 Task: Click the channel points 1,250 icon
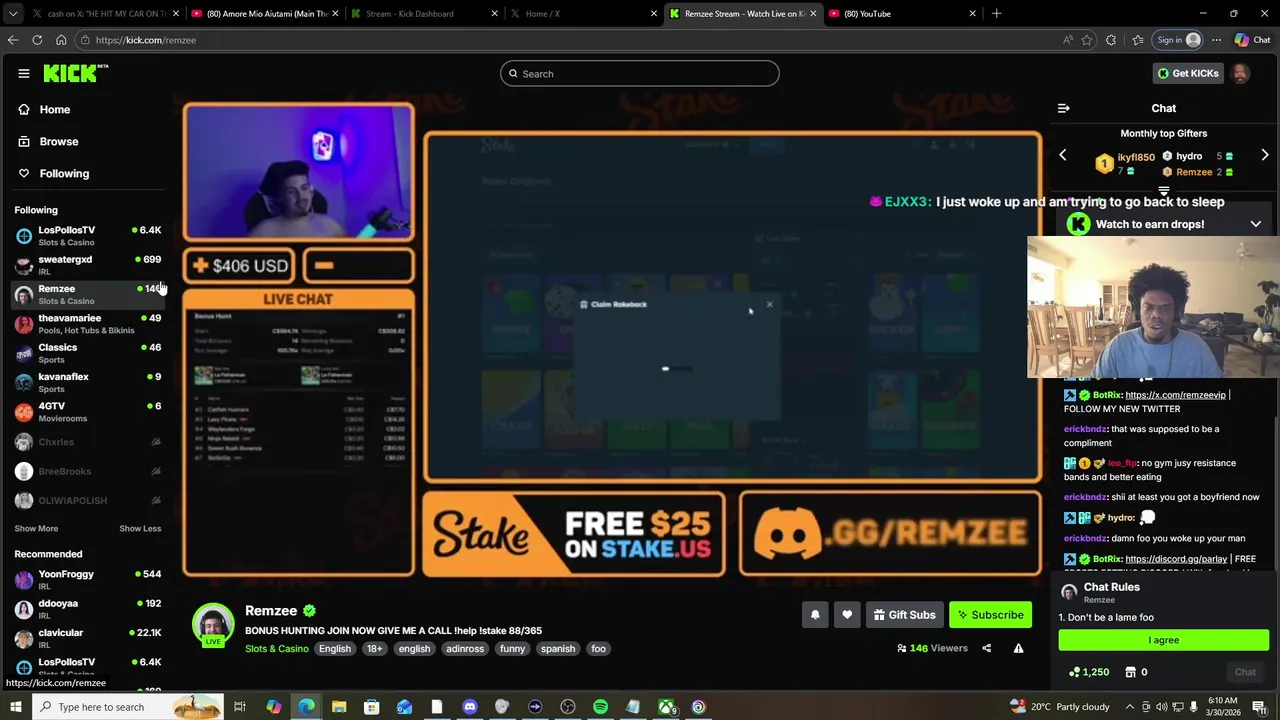point(1089,672)
